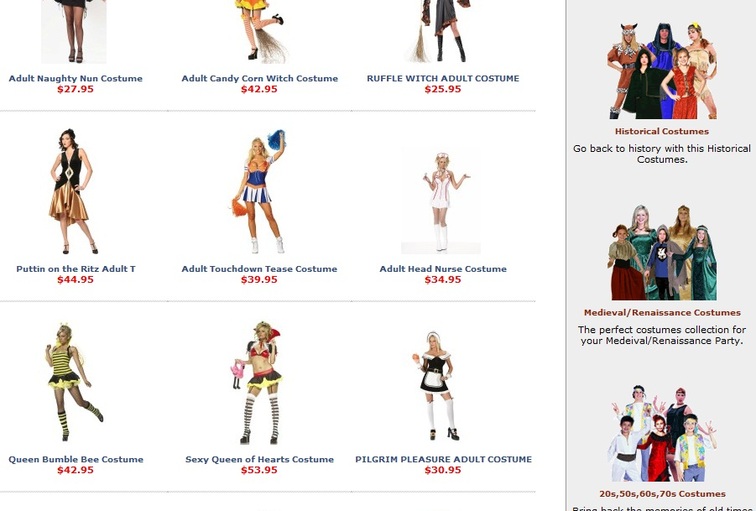Viewport: 756px width, 511px height.
Task: Click the Puttin on the Ritz product image
Action: point(74,191)
